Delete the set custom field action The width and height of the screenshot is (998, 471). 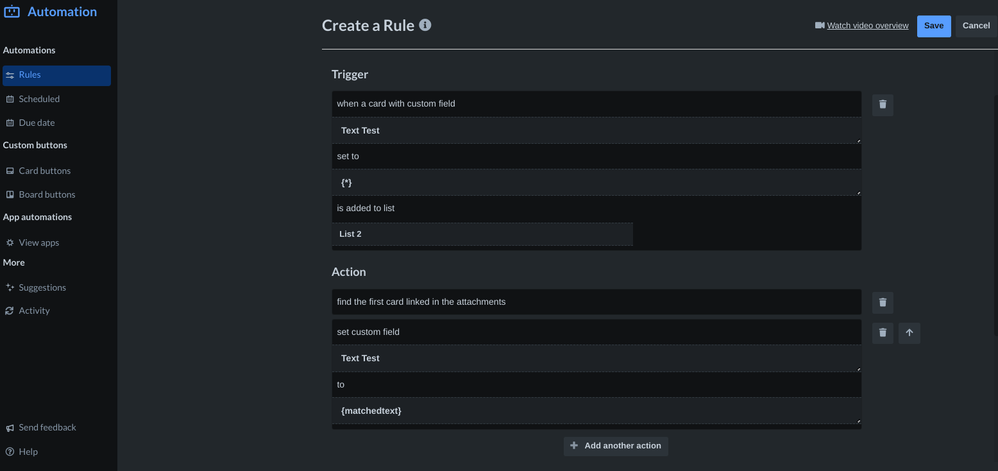pyautogui.click(x=882, y=333)
